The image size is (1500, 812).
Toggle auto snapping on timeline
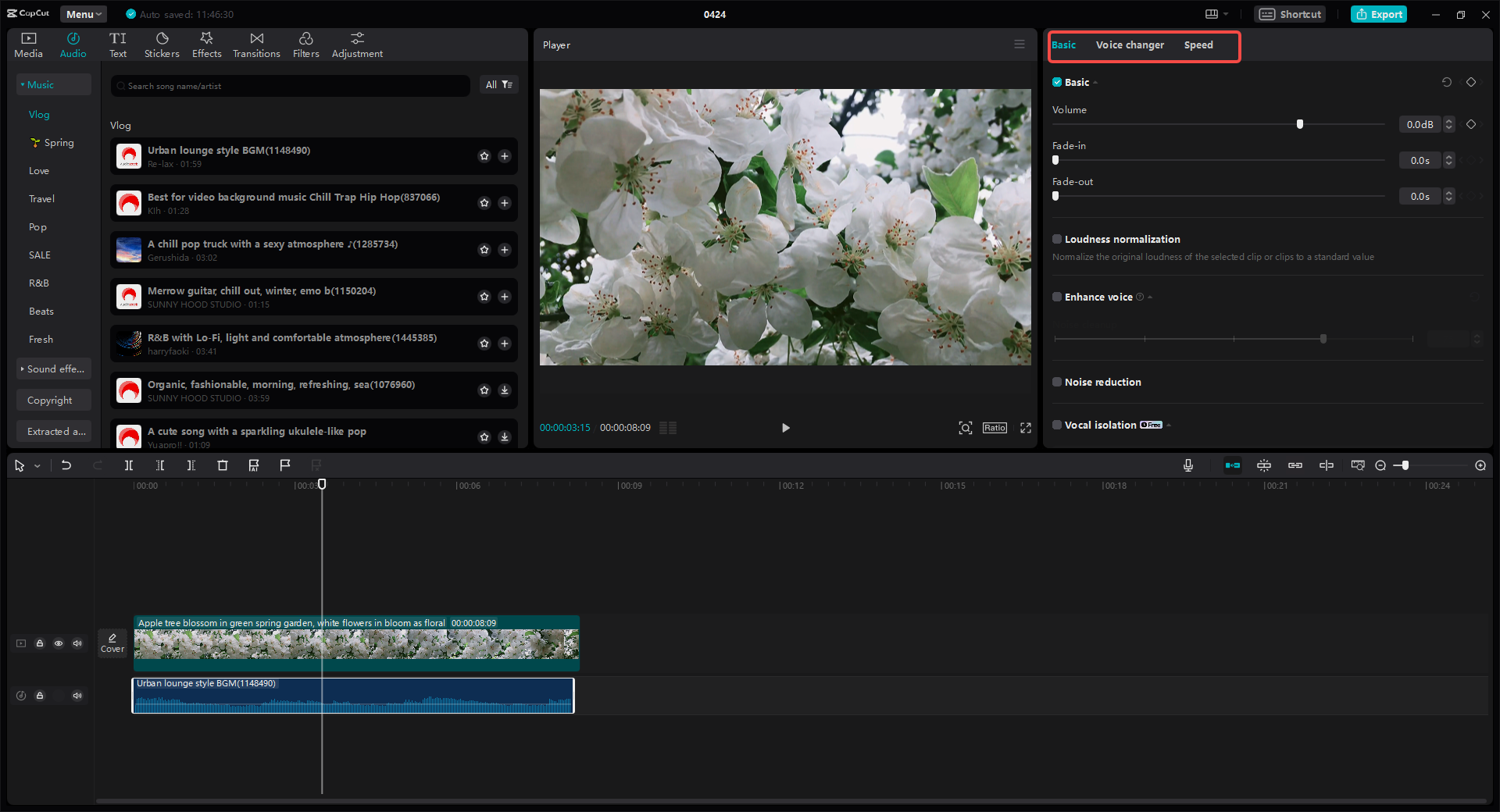point(1264,465)
